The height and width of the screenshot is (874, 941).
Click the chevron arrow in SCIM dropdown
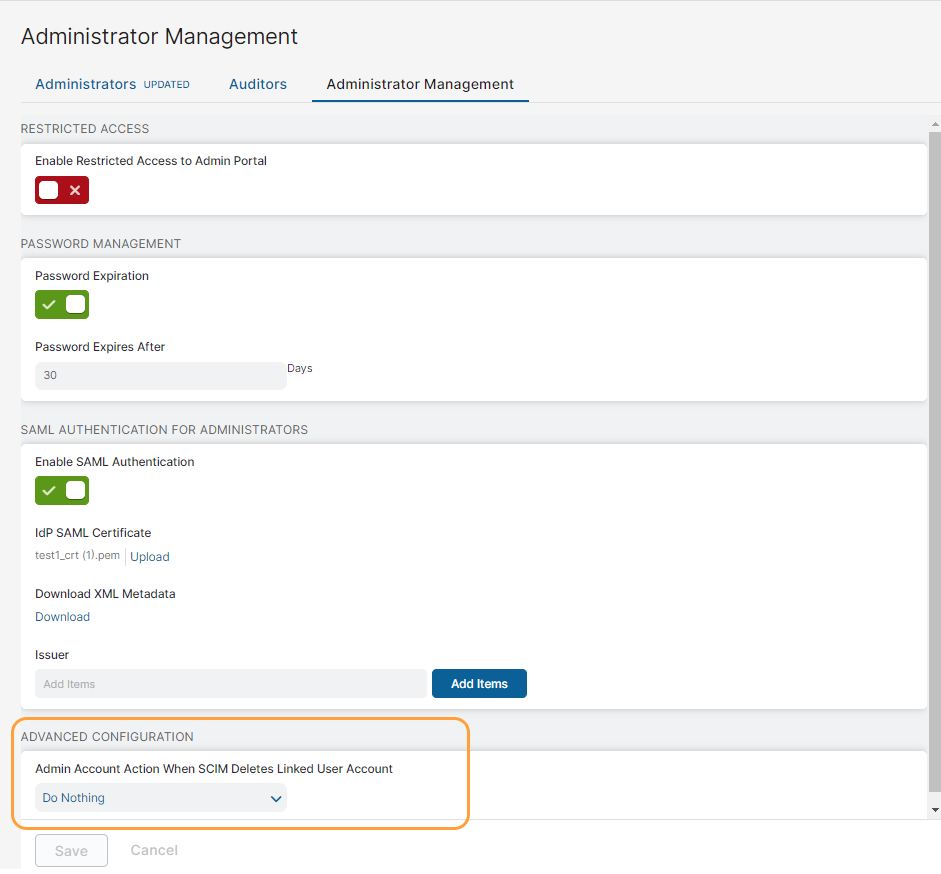point(276,799)
